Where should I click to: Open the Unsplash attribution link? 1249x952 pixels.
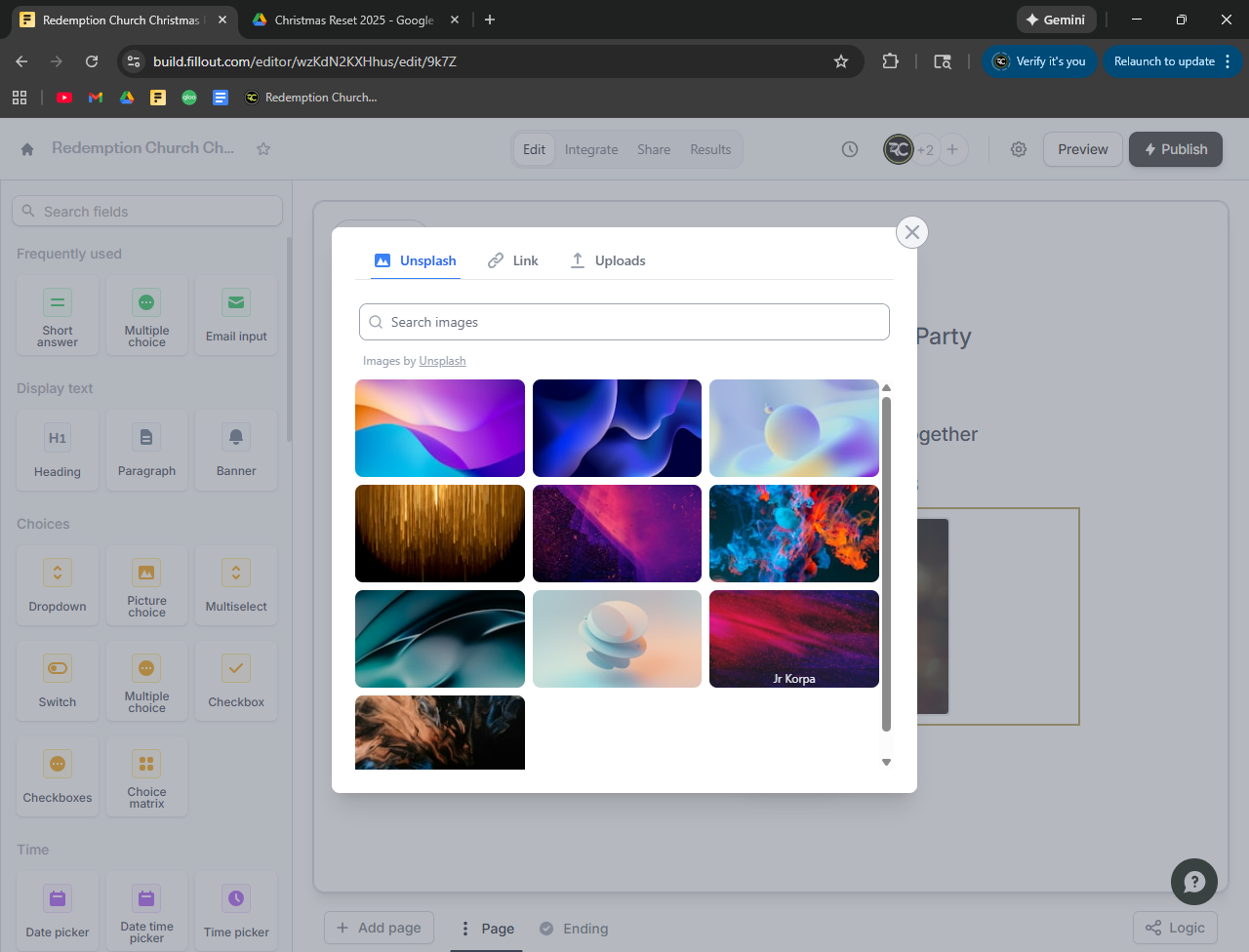442,361
